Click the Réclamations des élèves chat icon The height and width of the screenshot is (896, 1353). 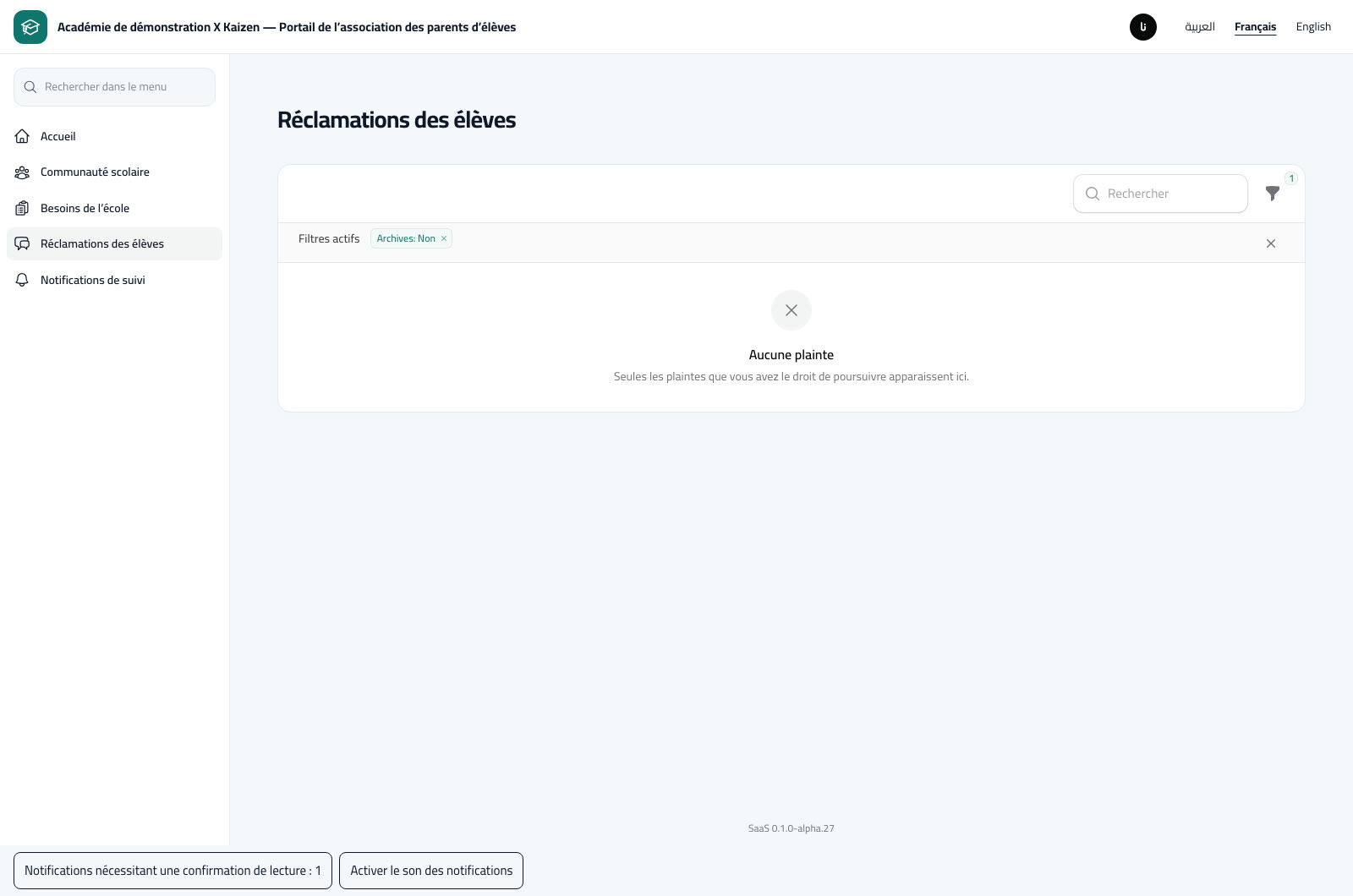coord(23,243)
